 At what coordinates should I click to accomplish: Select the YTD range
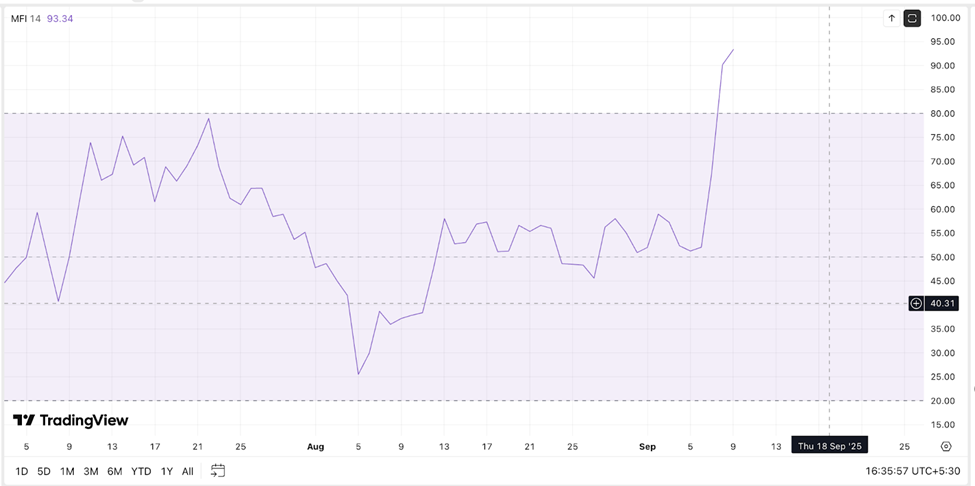click(x=141, y=471)
